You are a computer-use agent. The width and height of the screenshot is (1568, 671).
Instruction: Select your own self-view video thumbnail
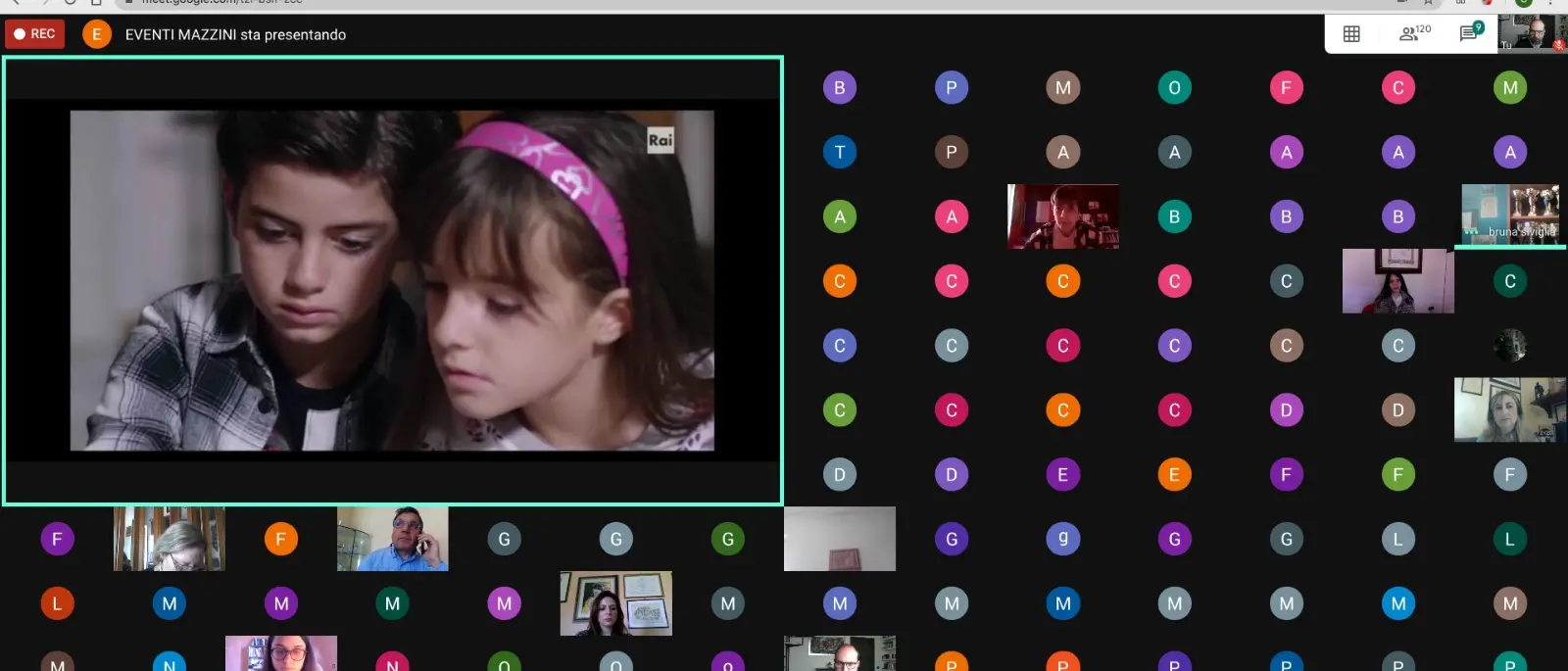point(1529,32)
